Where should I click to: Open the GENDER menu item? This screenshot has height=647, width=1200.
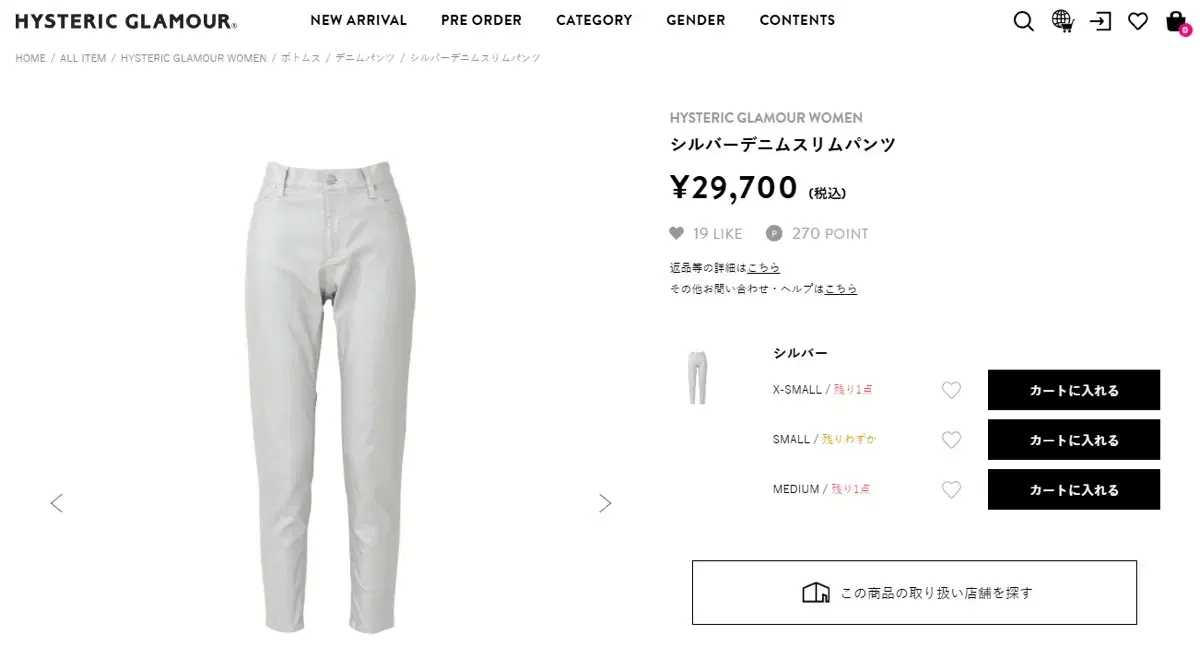696,20
